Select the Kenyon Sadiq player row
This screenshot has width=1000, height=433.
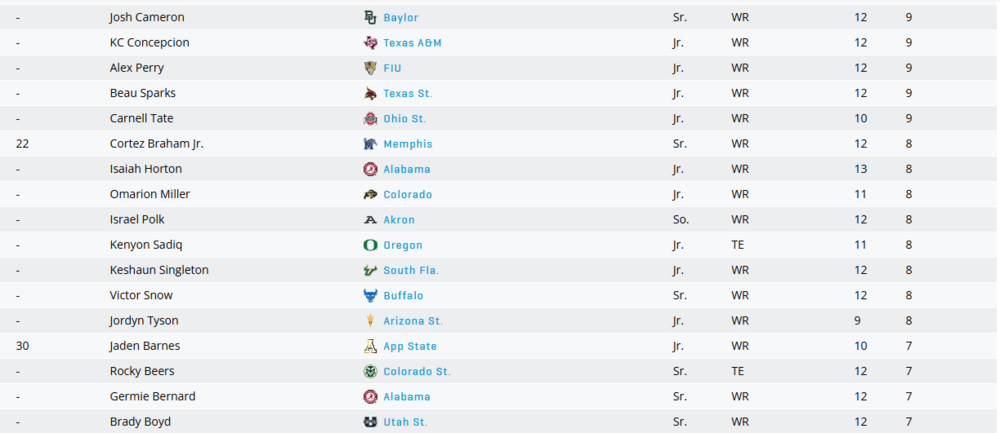pyautogui.click(x=500, y=245)
